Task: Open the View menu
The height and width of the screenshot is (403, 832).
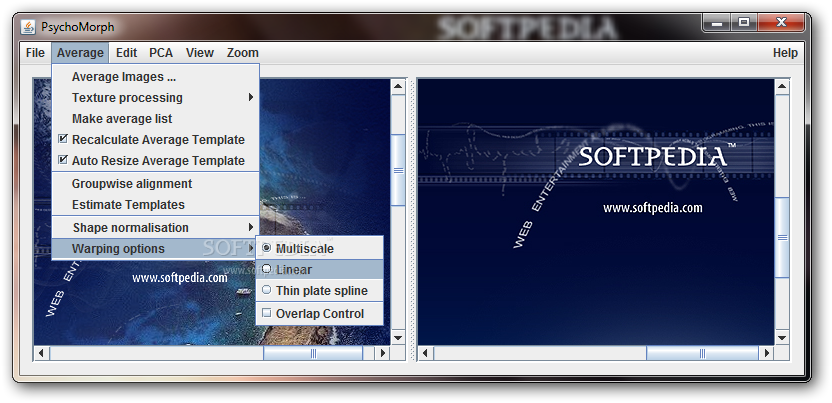Action: [x=200, y=53]
